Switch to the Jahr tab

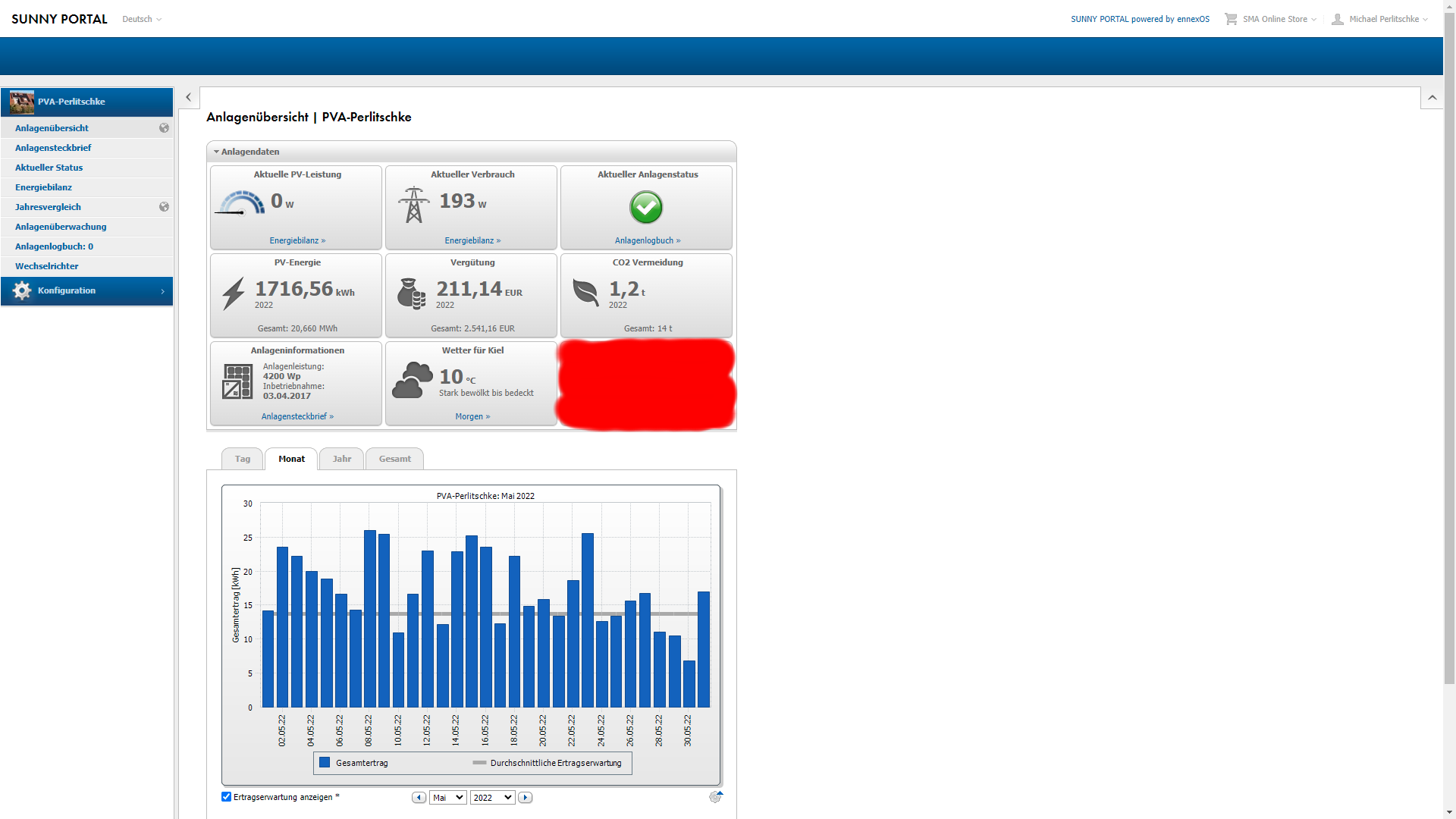pyautogui.click(x=341, y=459)
